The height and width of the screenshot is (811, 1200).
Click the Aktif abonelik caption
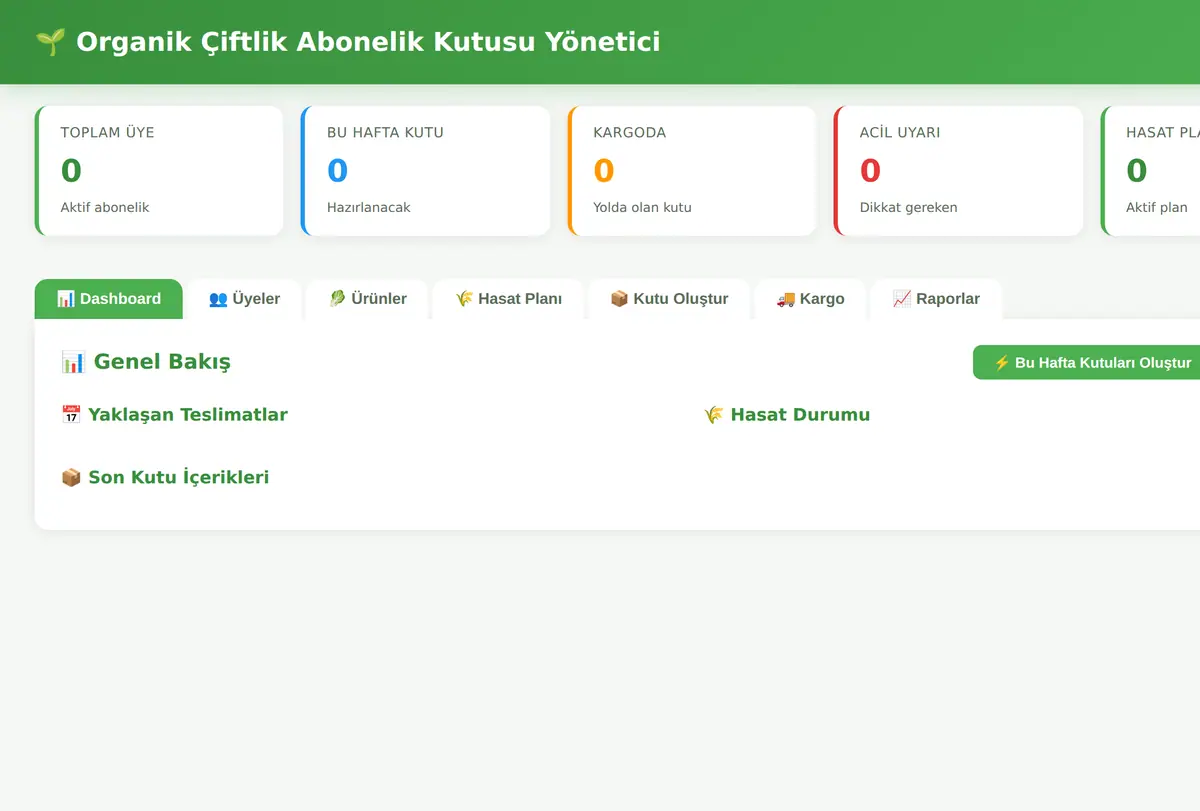click(x=105, y=208)
